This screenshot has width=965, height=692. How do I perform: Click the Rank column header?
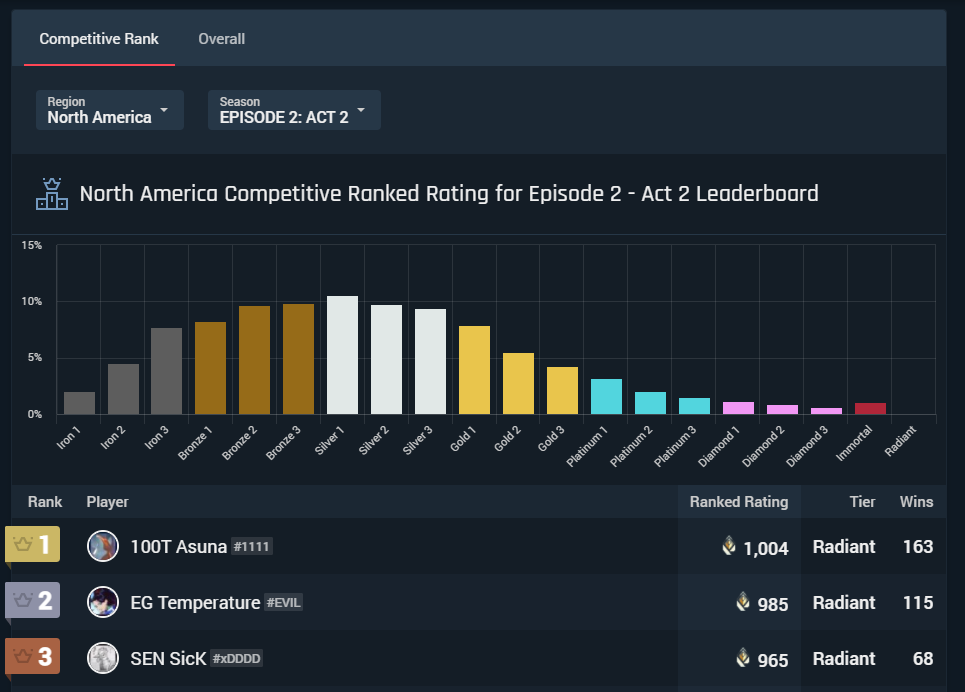tap(45, 502)
